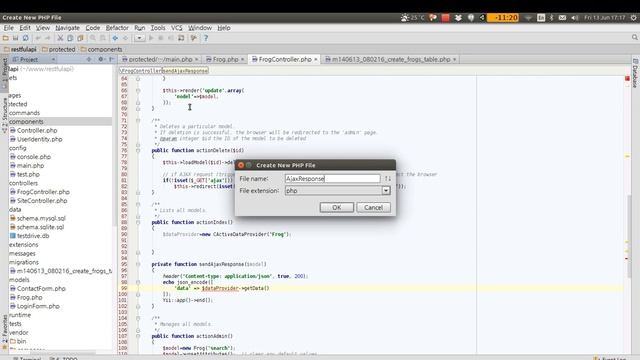This screenshot has width=640, height=360.
Task: Select console.php in the project tree
Action: (x=33, y=157)
